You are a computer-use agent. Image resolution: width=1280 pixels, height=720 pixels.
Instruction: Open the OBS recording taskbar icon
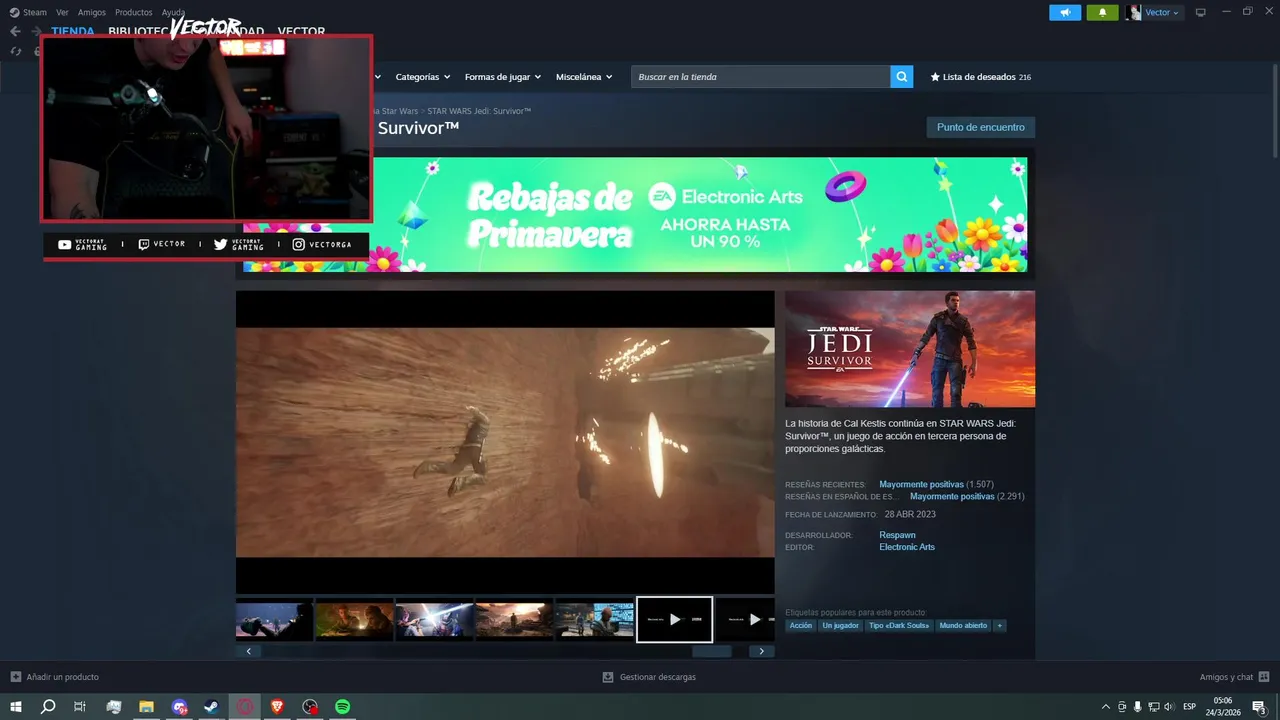pyautogui.click(x=310, y=707)
